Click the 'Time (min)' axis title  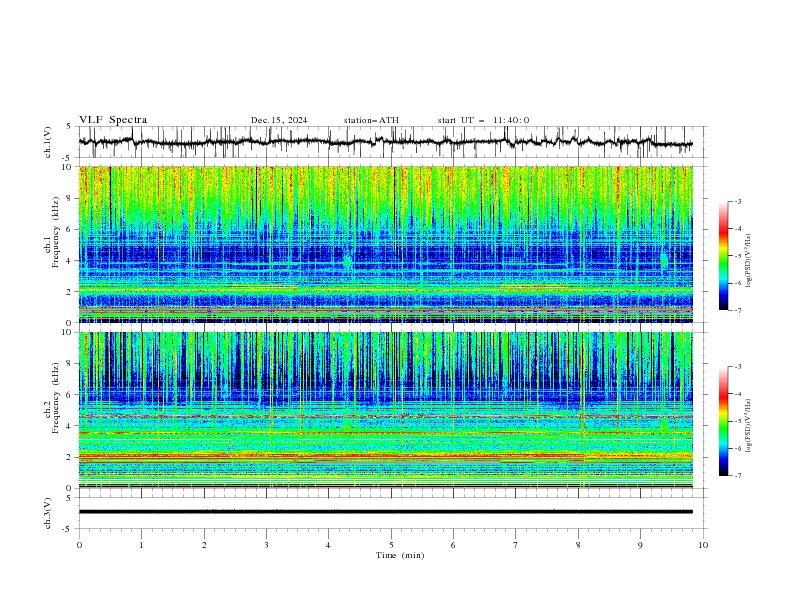(x=400, y=555)
